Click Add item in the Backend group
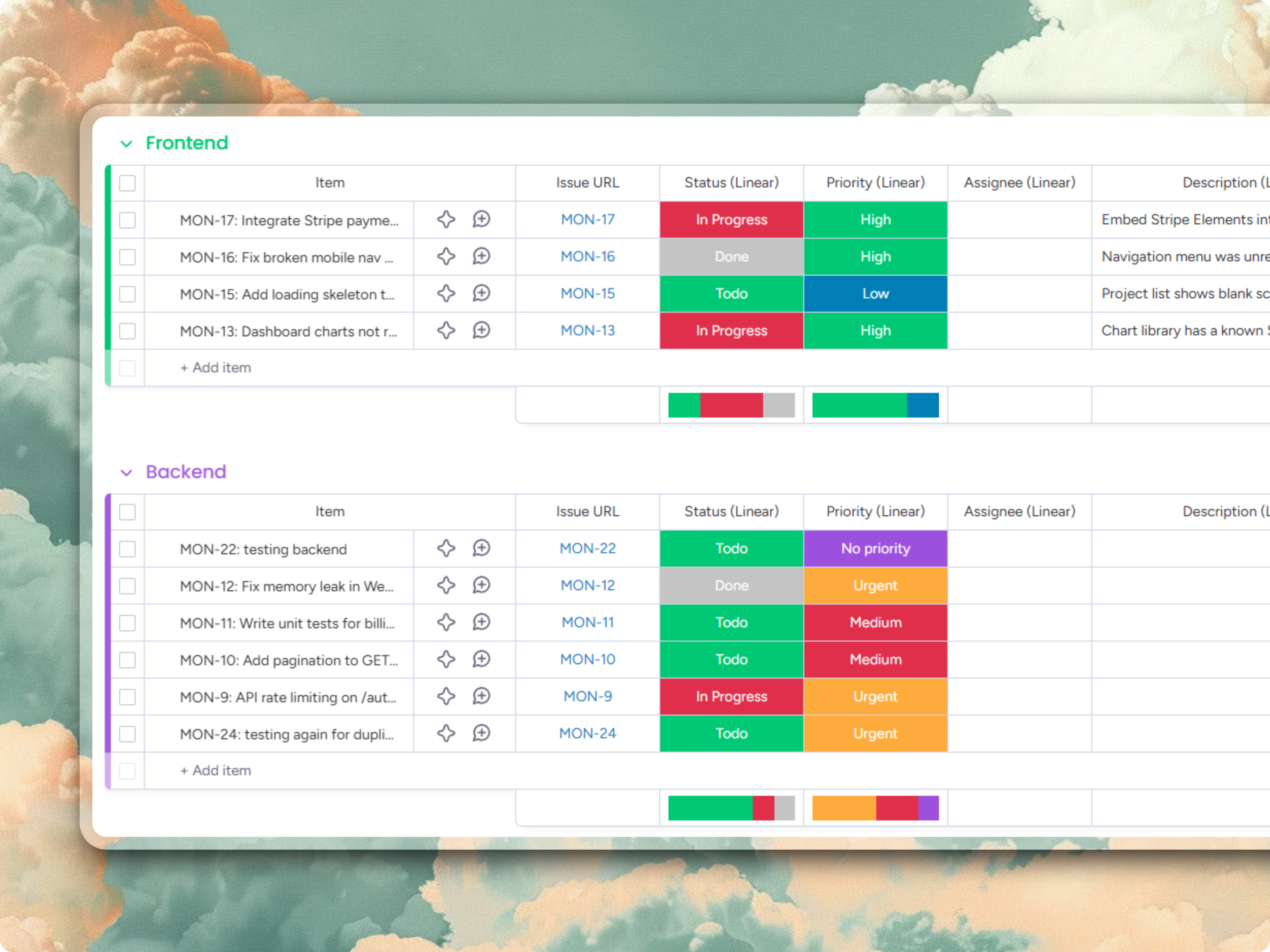Image resolution: width=1270 pixels, height=952 pixels. click(x=216, y=770)
